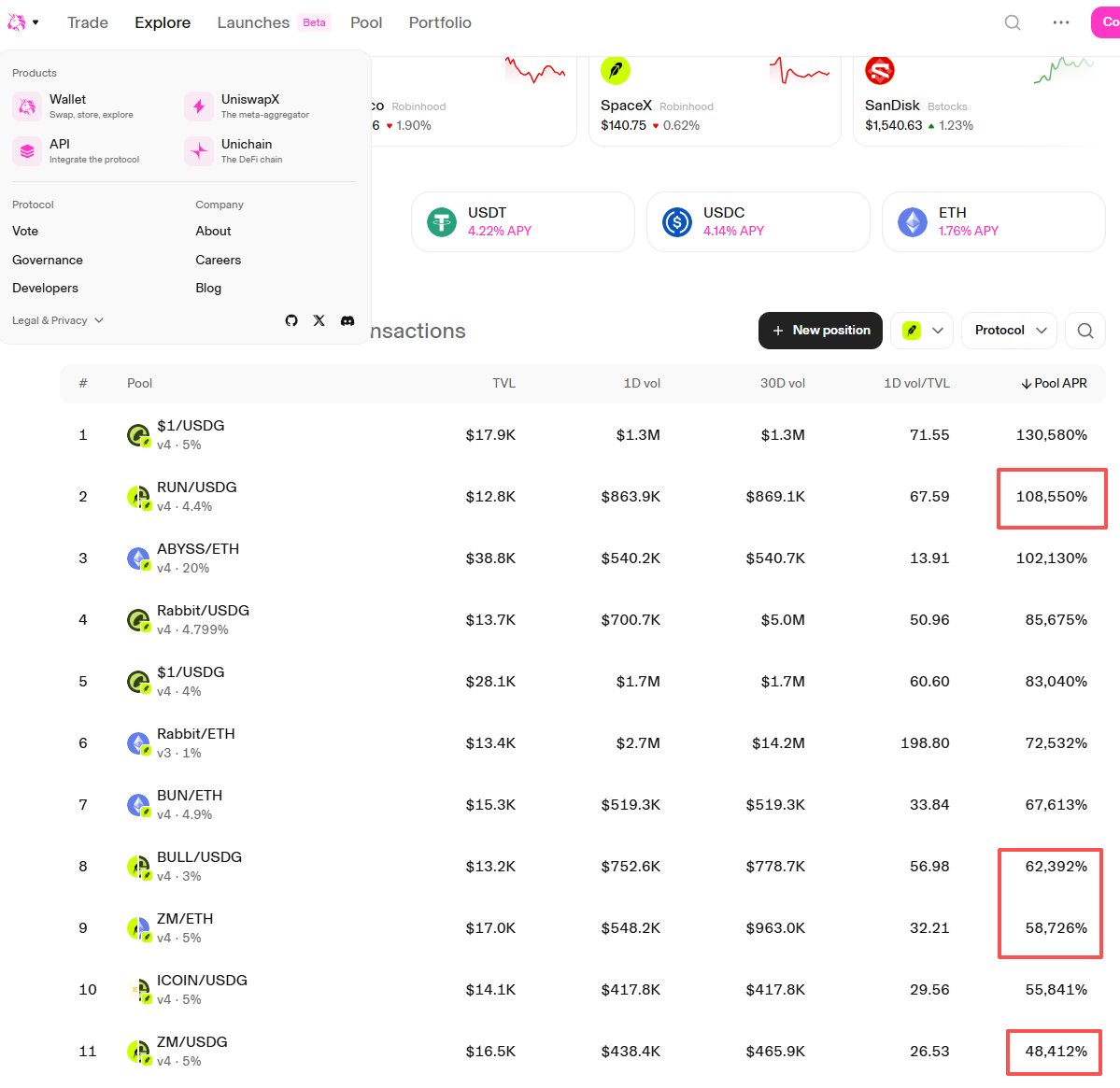Viewport: 1120px width, 1088px height.
Task: Open the ETH 1.76% APY card
Action: [994, 222]
